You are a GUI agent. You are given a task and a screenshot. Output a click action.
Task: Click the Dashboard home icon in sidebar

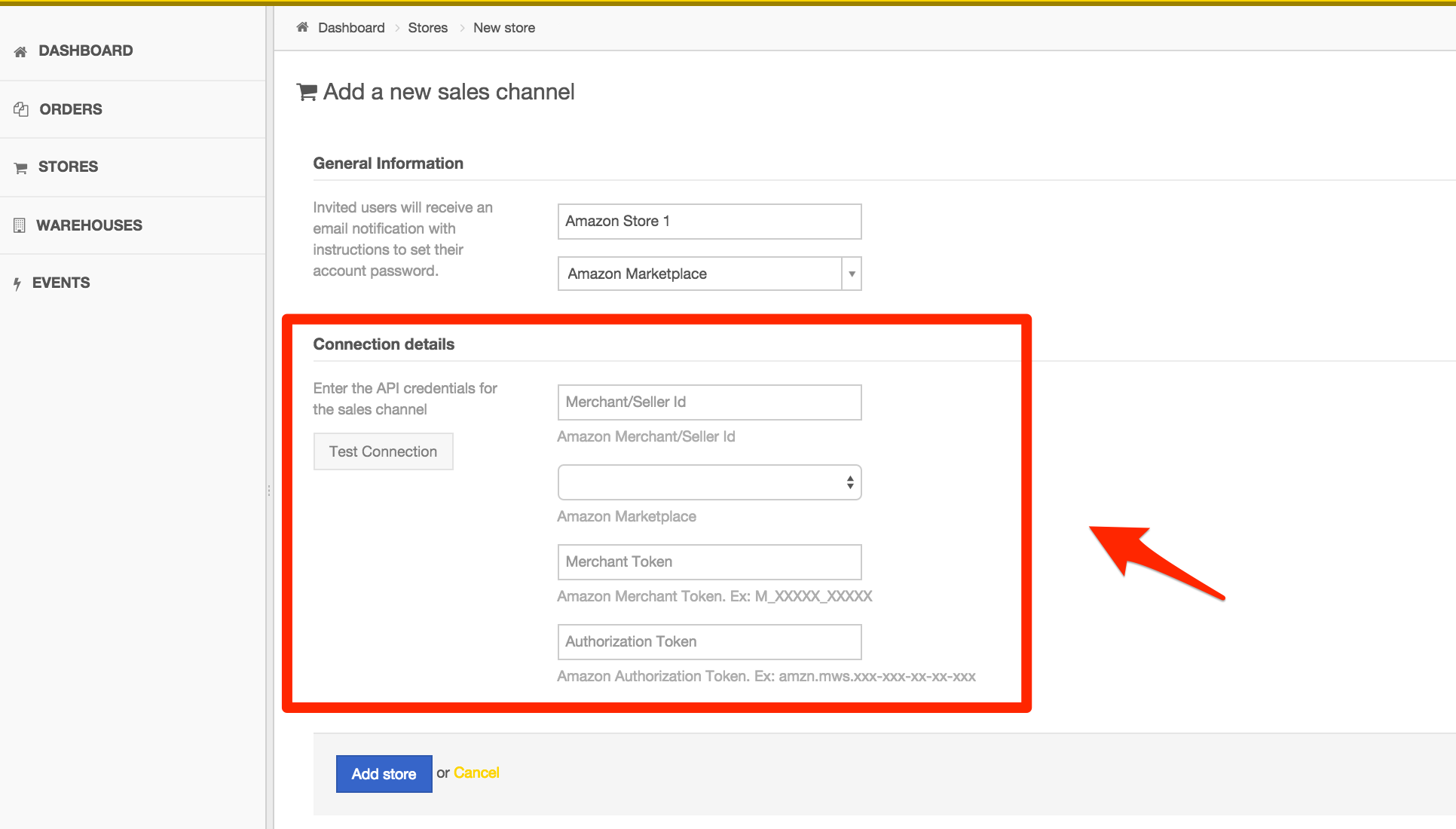(x=20, y=51)
